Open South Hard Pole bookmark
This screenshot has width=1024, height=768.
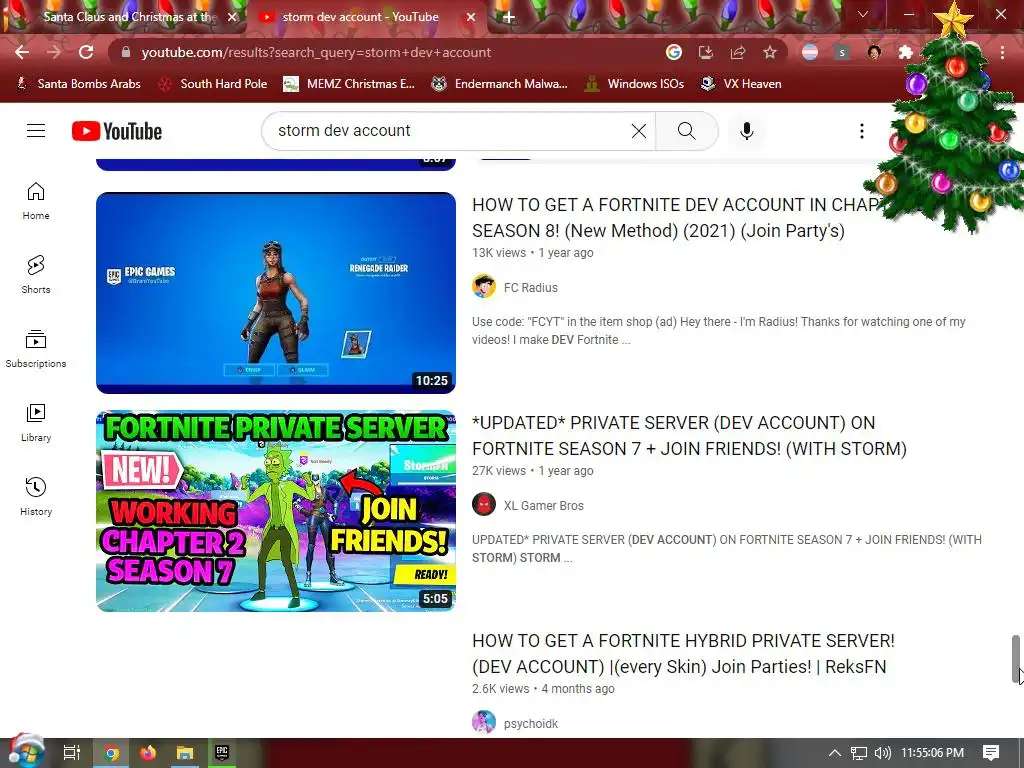[214, 84]
